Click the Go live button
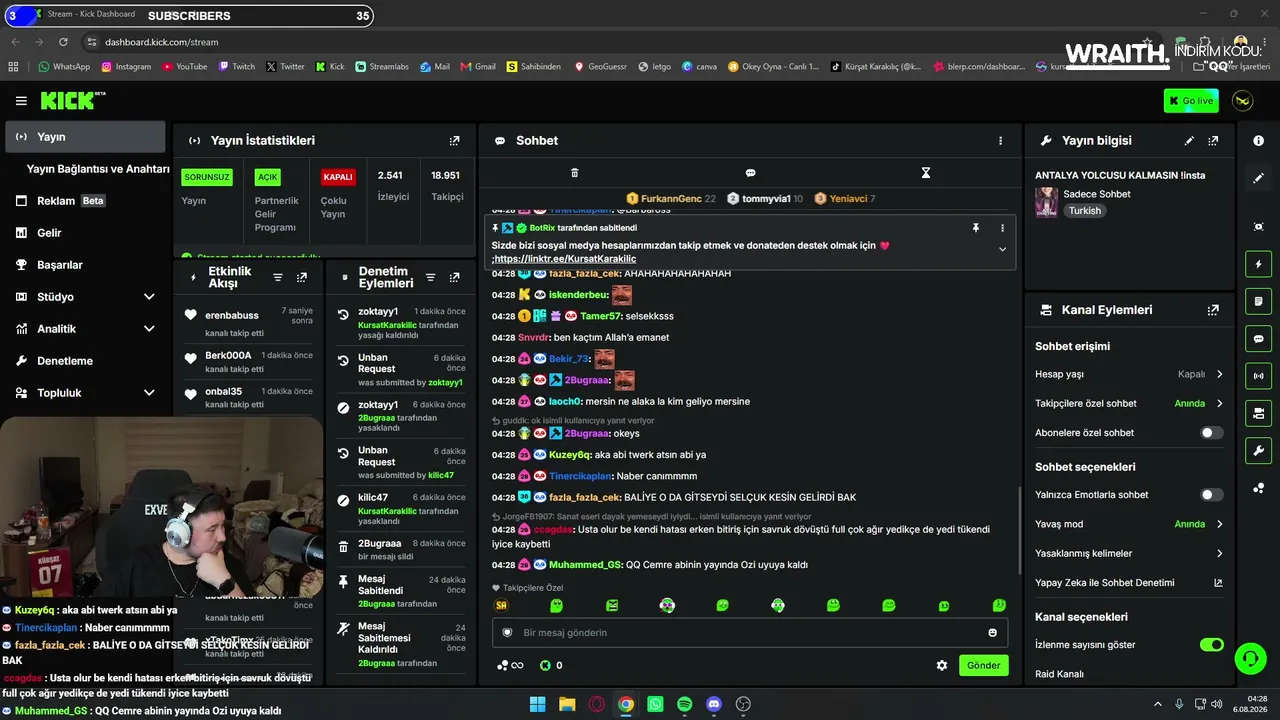The height and width of the screenshot is (720, 1280). 1191,101
